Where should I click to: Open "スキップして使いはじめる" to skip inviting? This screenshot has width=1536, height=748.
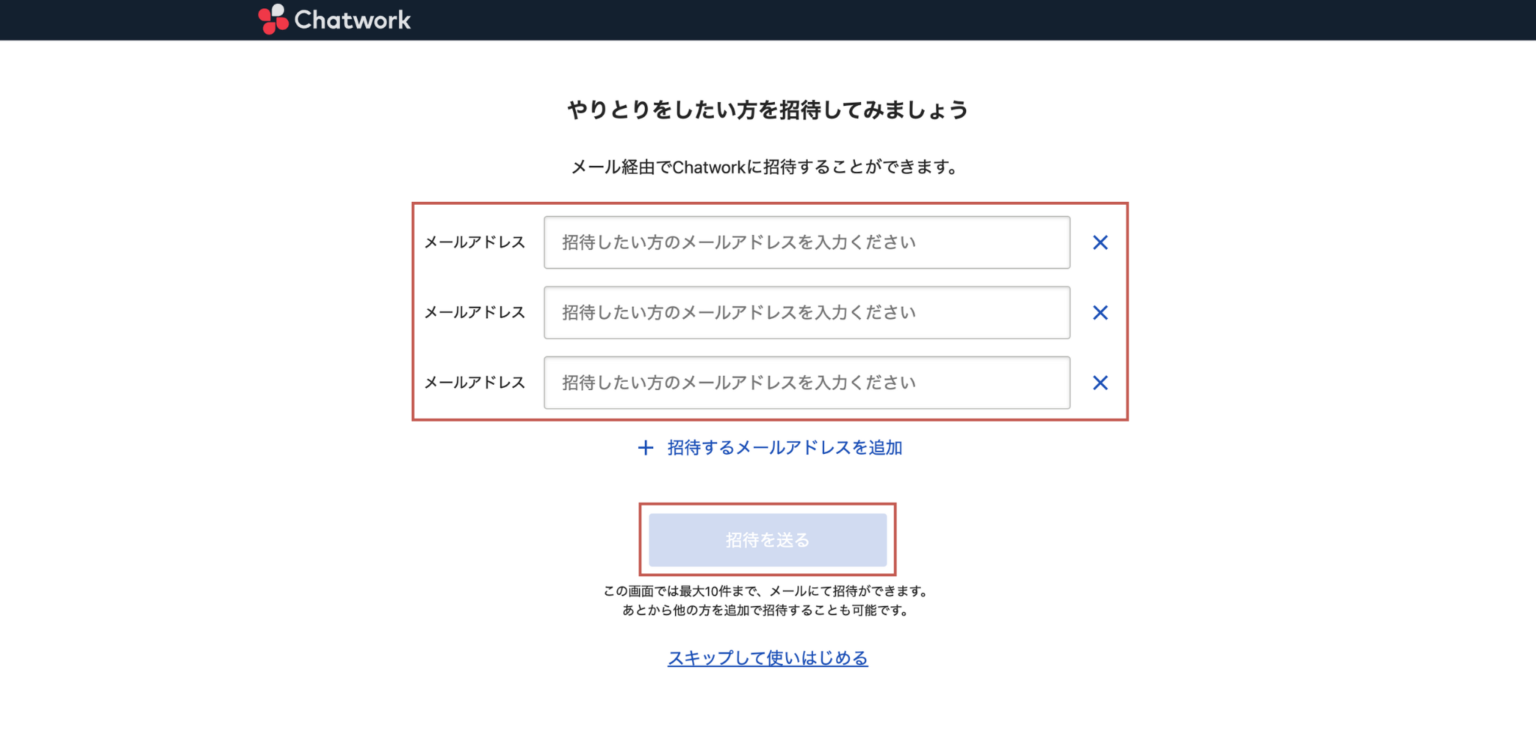(768, 658)
